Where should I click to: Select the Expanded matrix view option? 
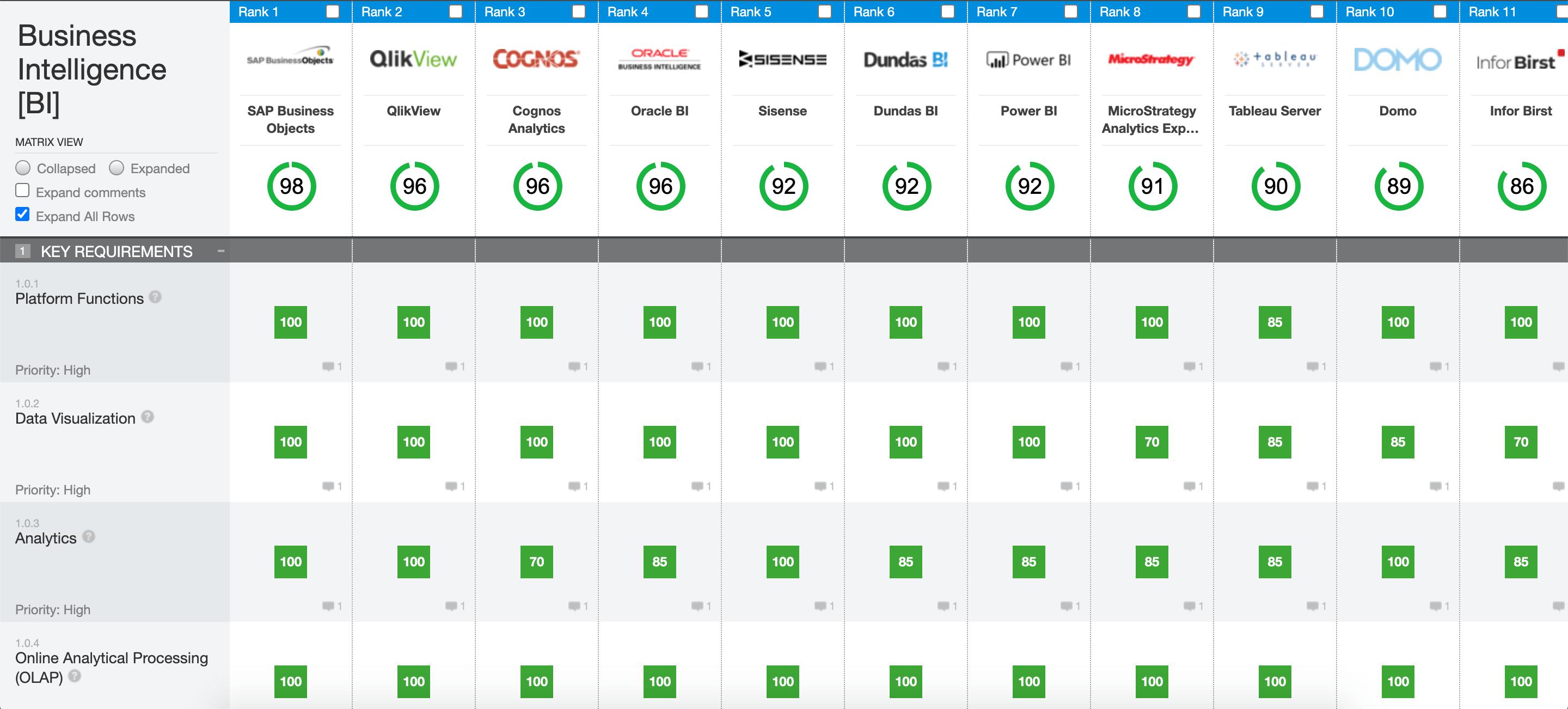117,168
